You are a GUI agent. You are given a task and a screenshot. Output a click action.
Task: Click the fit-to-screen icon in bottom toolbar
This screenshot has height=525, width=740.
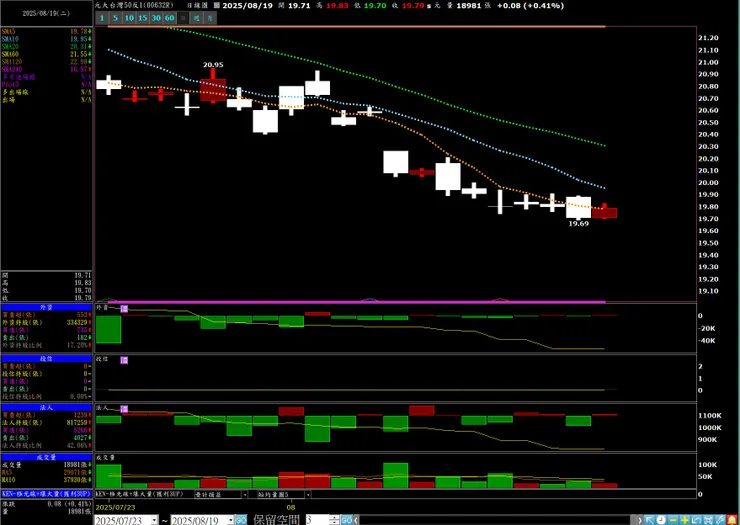(x=708, y=520)
